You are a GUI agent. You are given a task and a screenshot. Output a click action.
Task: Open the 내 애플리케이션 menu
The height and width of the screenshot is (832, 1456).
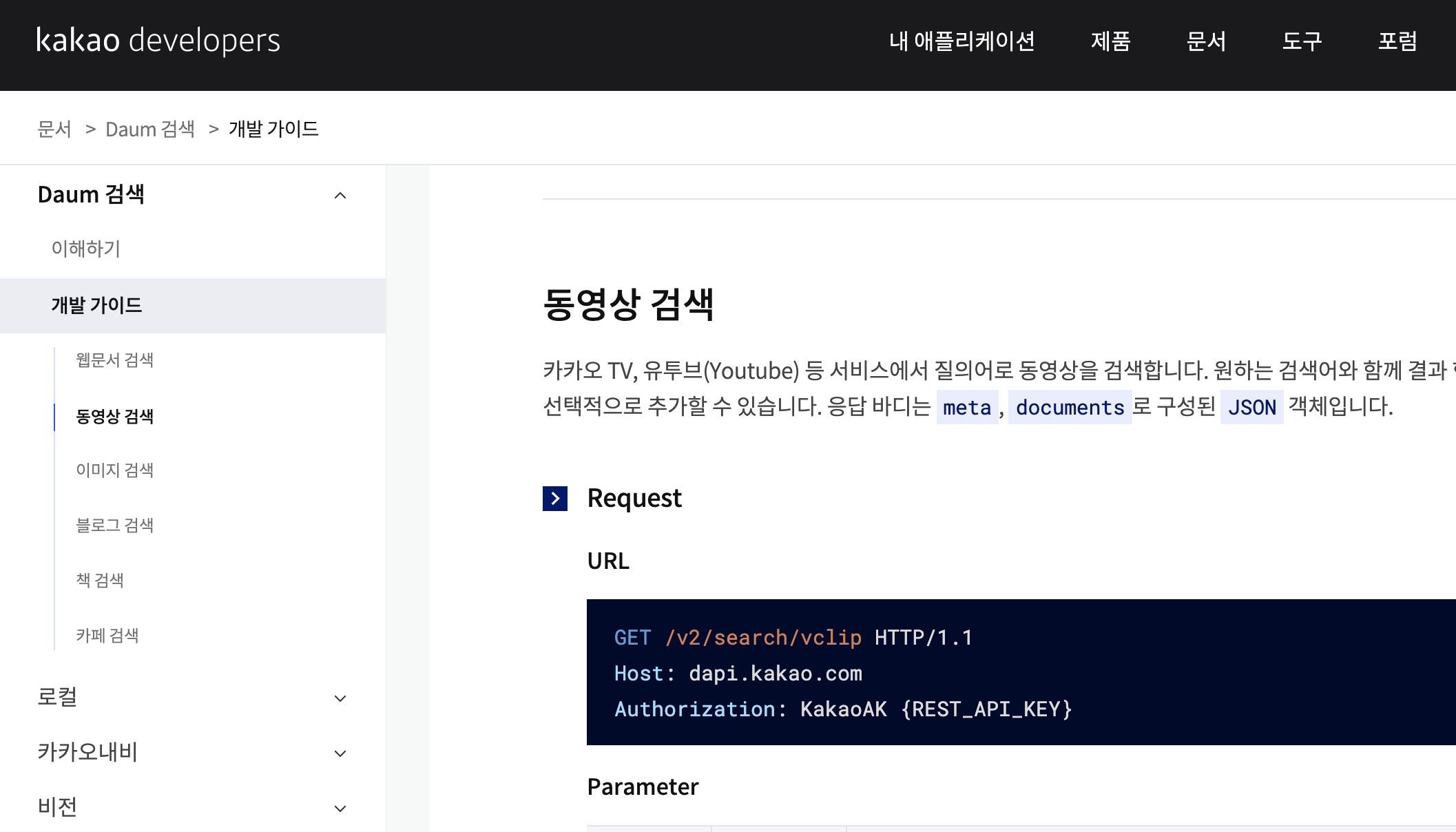961,41
